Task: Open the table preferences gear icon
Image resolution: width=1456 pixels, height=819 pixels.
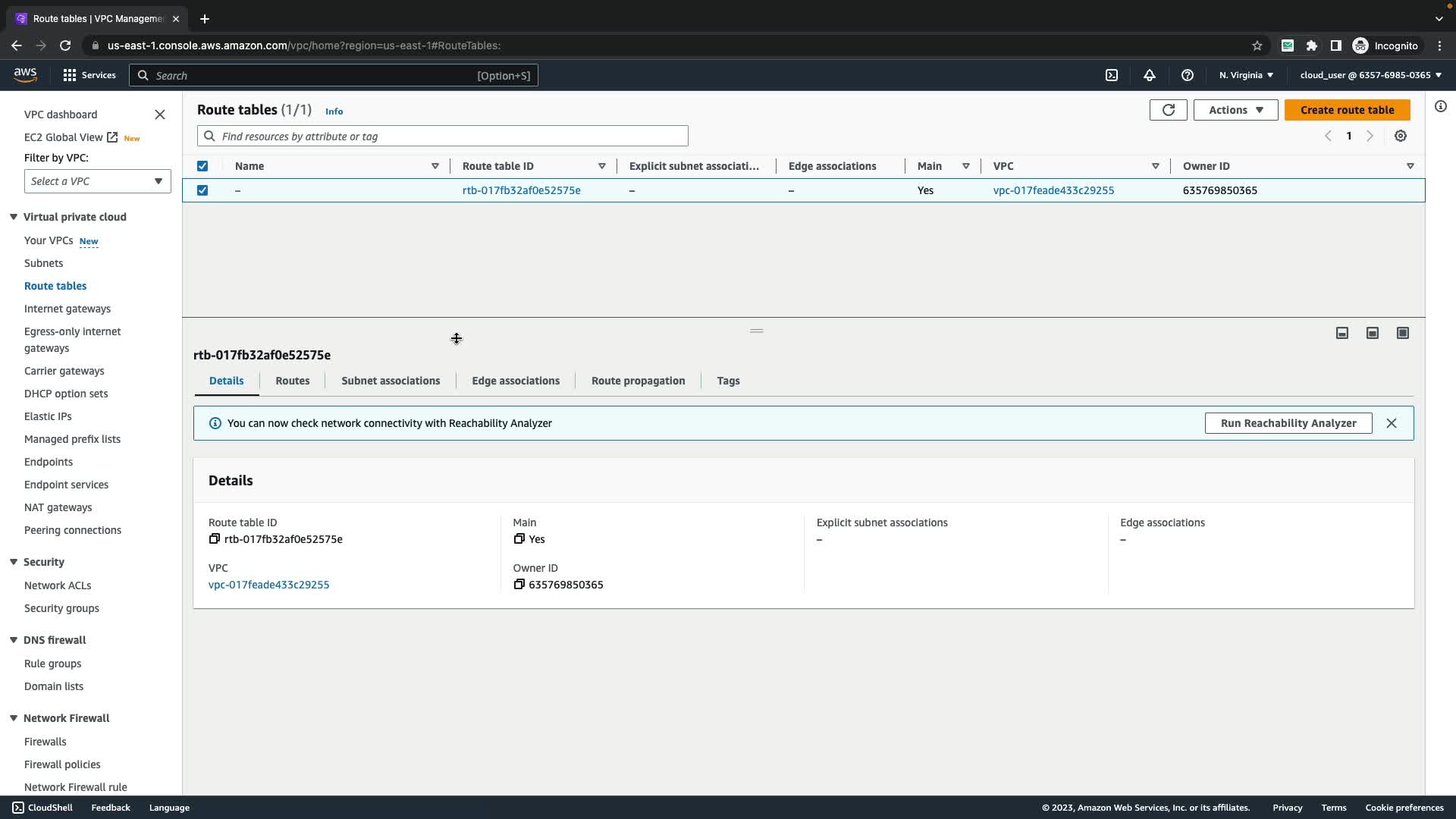Action: 1400,136
